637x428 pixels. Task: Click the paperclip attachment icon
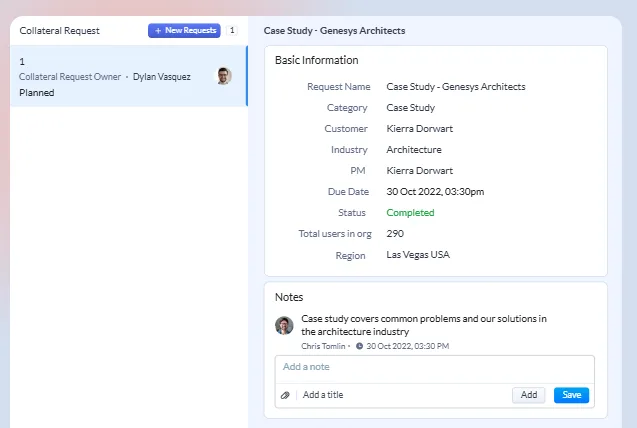[285, 395]
